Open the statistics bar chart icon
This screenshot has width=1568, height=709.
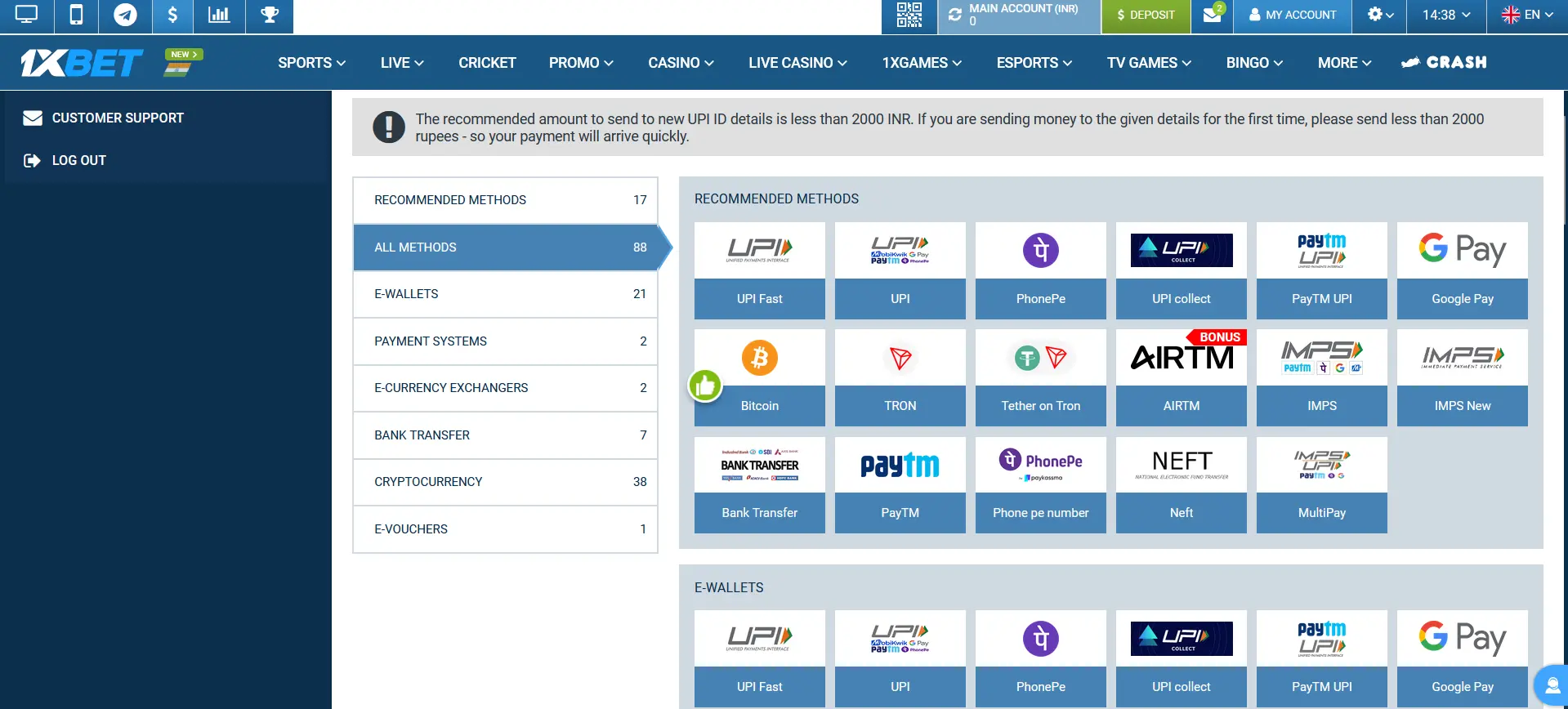[x=219, y=16]
